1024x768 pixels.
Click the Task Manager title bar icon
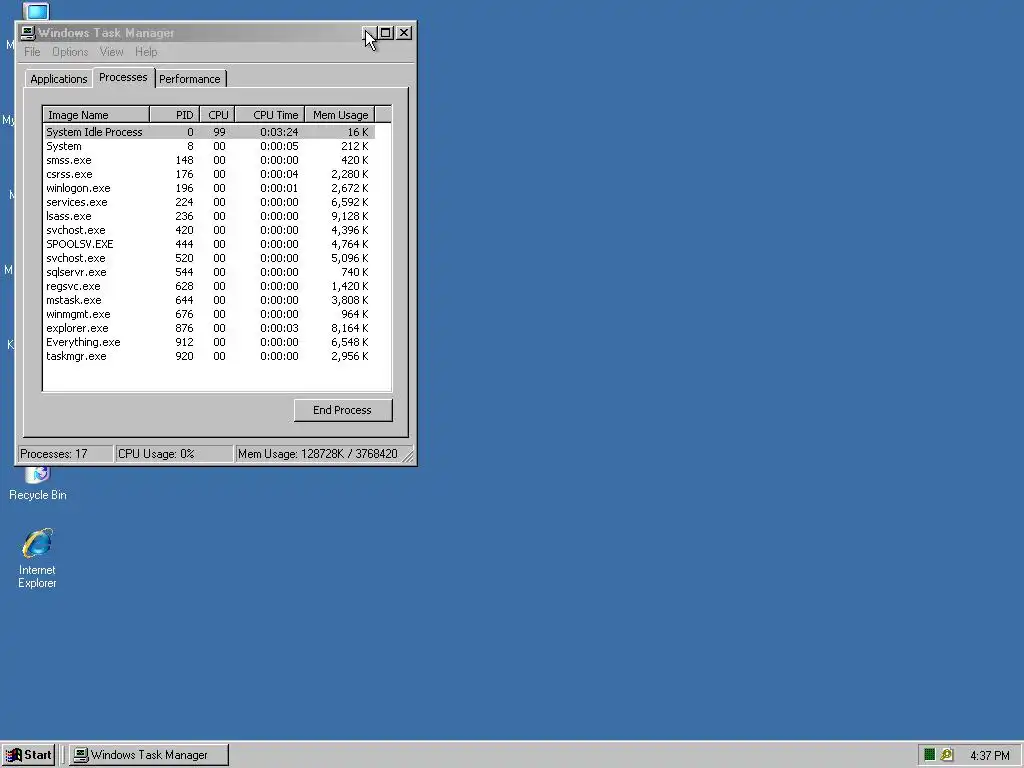pos(27,33)
